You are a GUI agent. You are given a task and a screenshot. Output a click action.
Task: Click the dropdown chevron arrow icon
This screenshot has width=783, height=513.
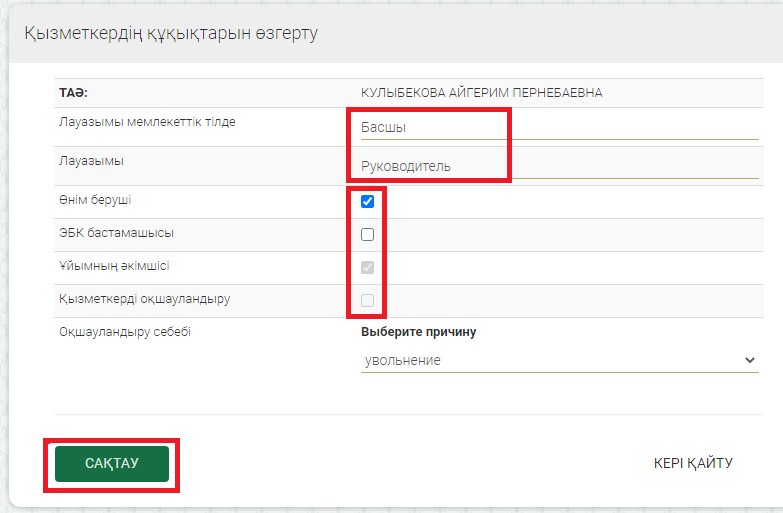click(x=750, y=360)
